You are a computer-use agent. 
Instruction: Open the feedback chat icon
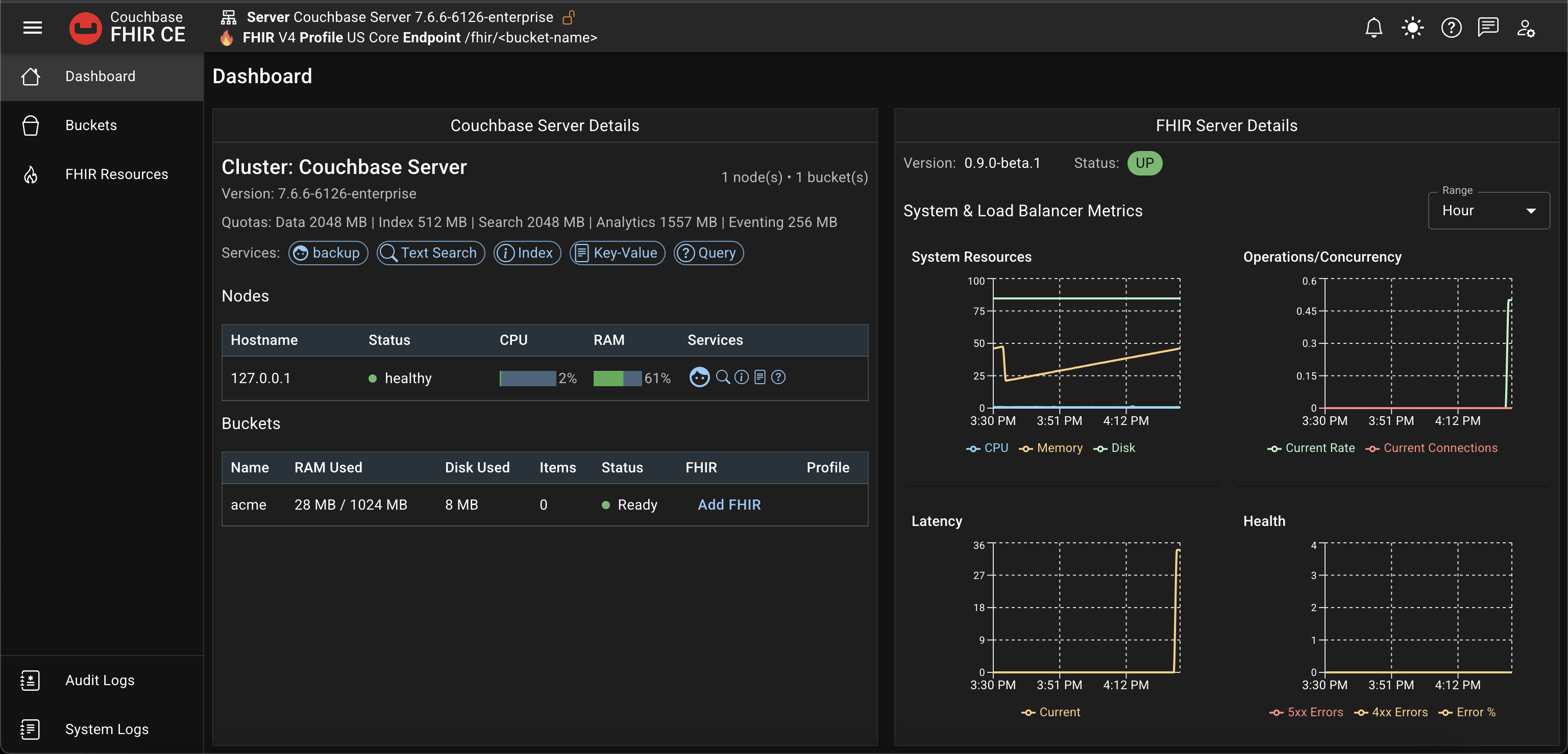1489,28
